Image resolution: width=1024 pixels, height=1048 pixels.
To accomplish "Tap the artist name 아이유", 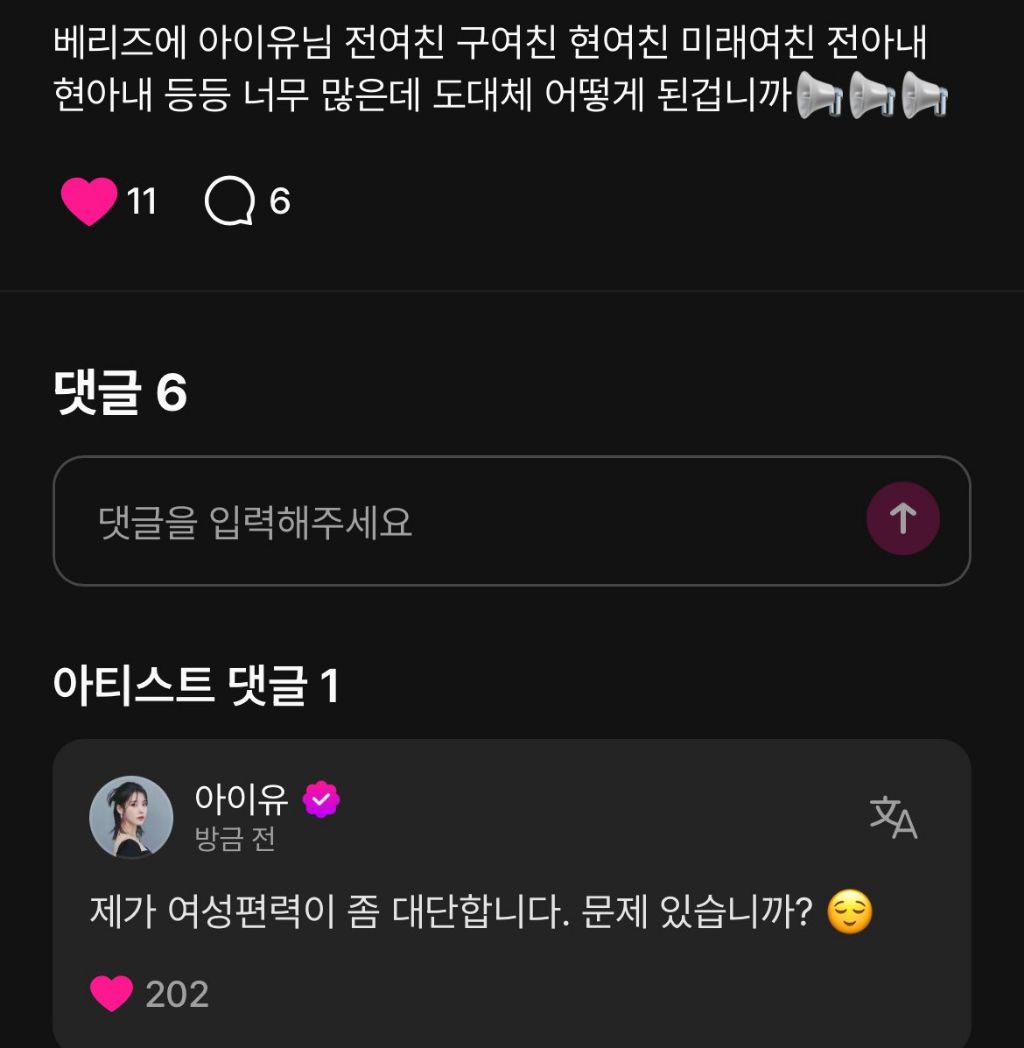I will [x=242, y=799].
